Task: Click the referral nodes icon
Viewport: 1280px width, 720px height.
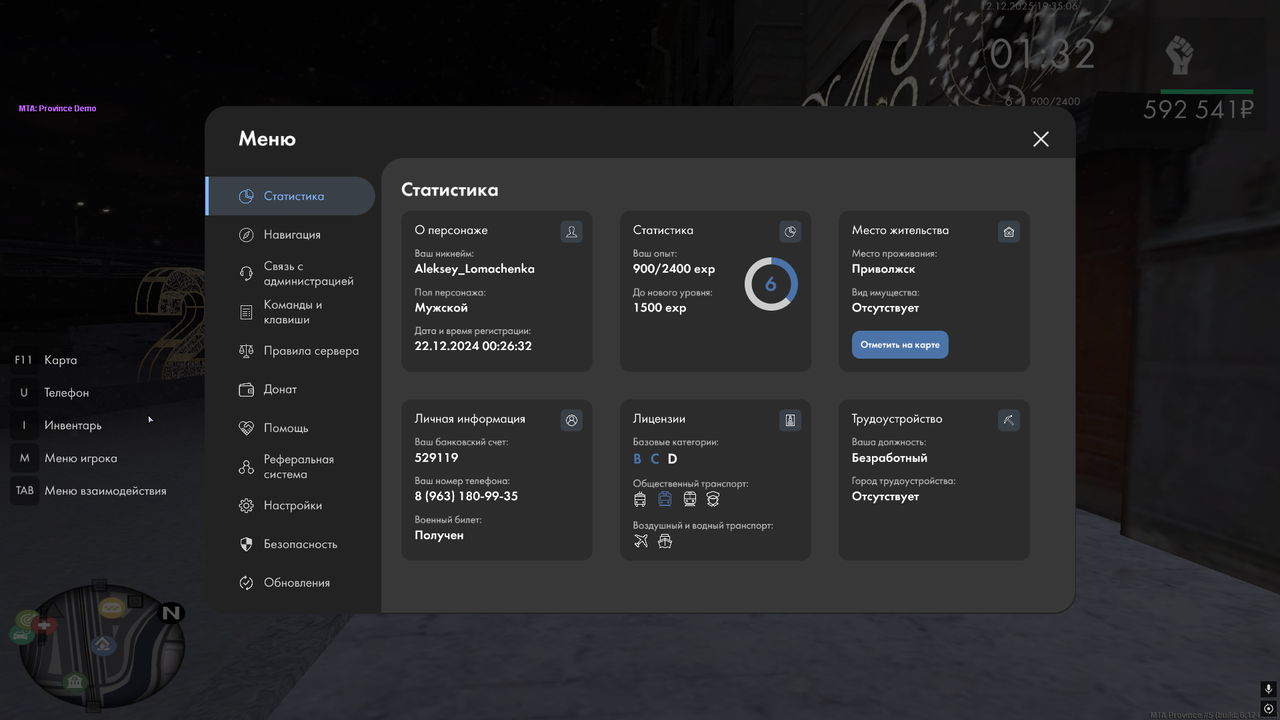Action: [246, 467]
